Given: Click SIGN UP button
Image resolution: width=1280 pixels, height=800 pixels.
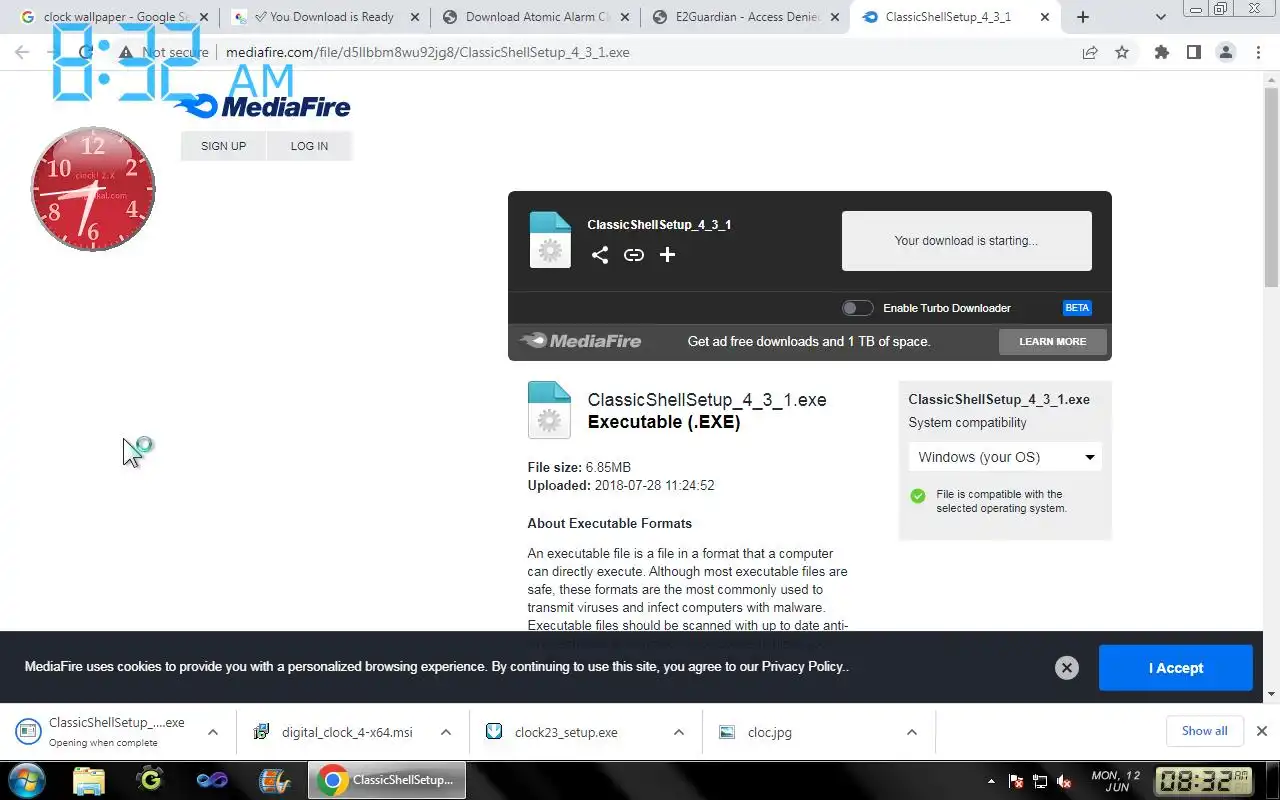Looking at the screenshot, I should 223,146.
